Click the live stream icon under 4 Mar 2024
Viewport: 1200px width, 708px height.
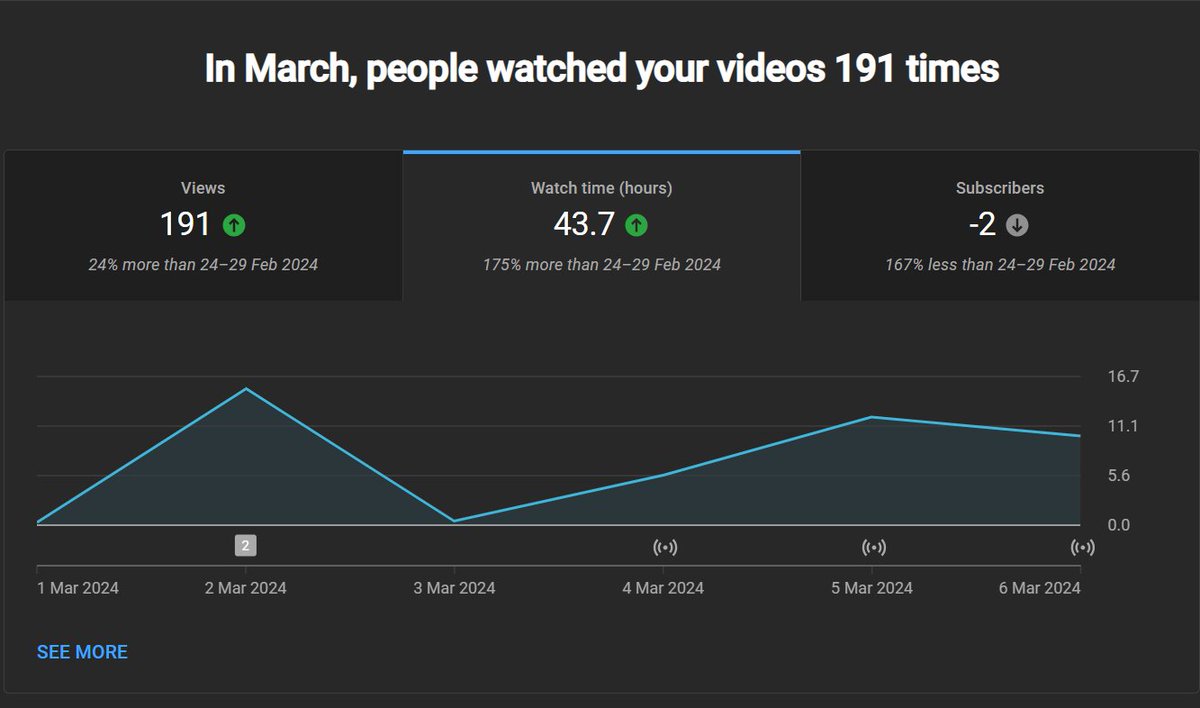[666, 546]
